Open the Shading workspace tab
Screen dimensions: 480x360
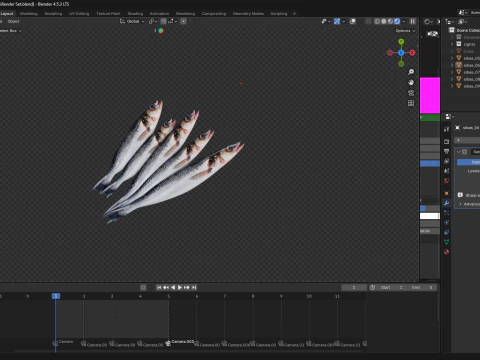135,14
